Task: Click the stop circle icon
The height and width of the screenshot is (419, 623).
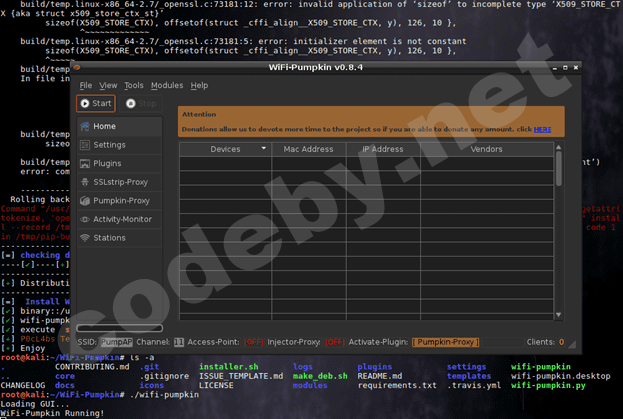Action: (x=131, y=103)
